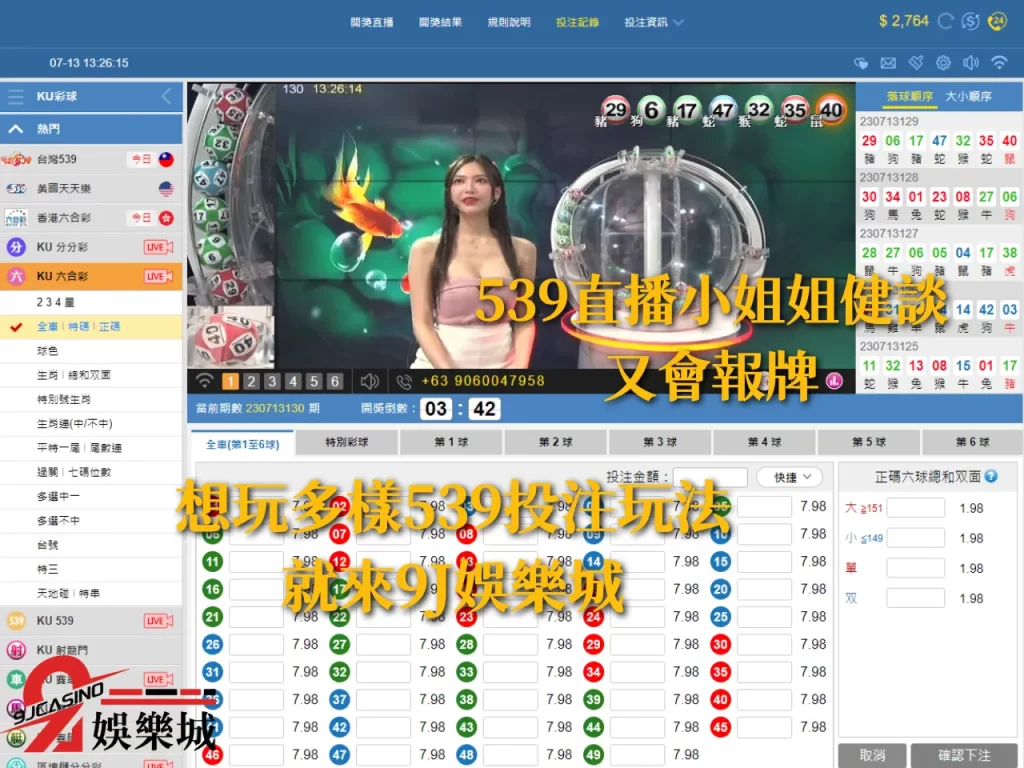Mute the live video speaker icon
This screenshot has height=768, width=1024.
point(370,381)
